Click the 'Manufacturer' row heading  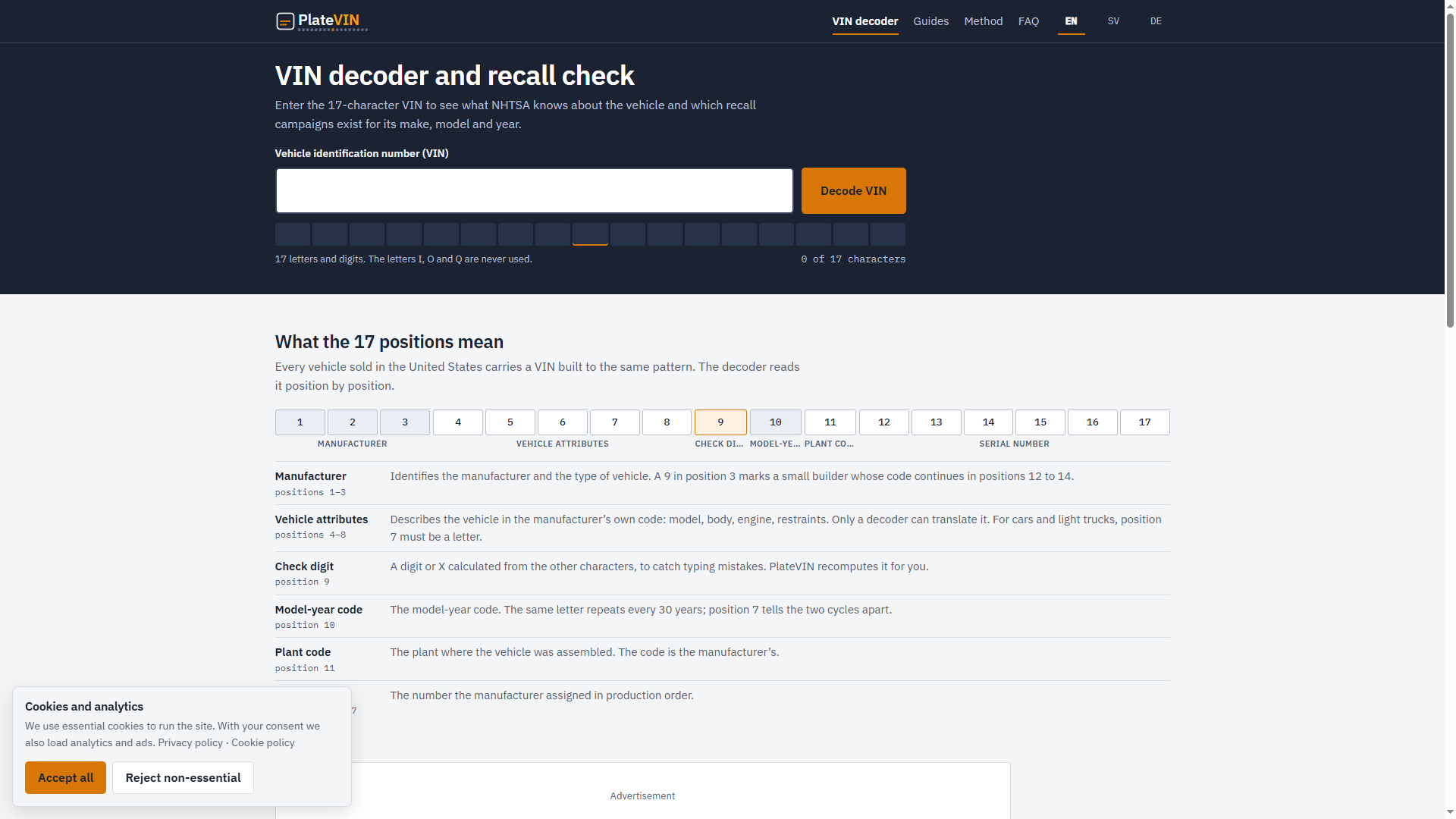310,476
